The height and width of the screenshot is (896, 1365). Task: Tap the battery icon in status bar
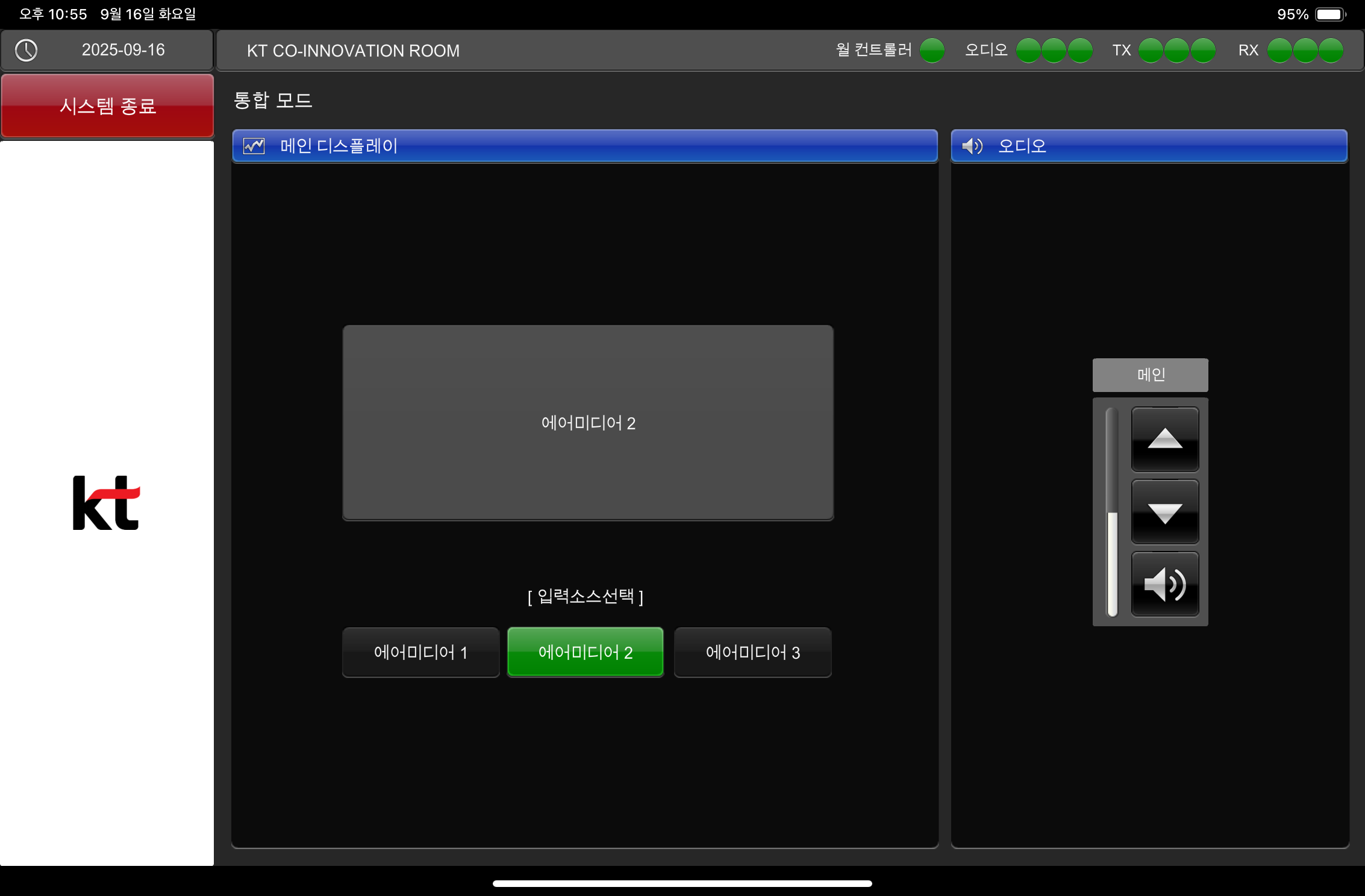point(1331,14)
